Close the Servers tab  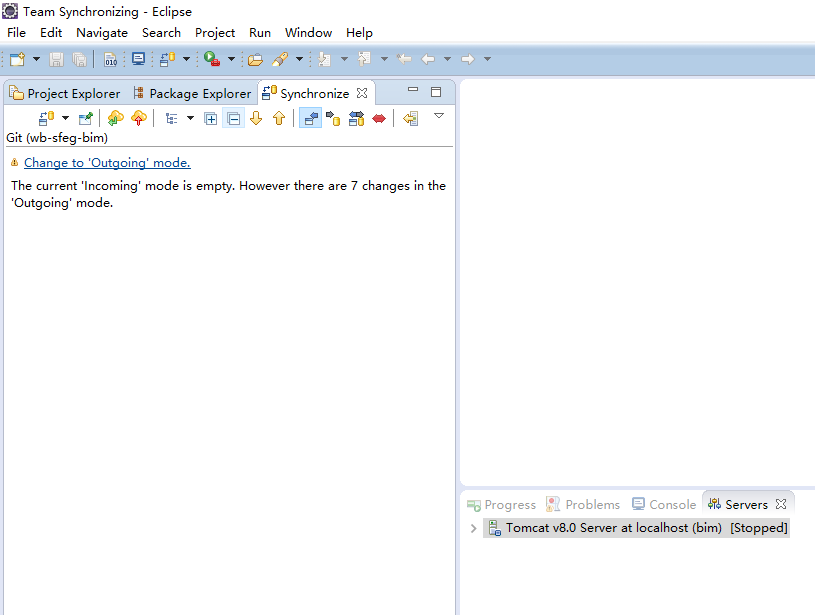click(781, 504)
